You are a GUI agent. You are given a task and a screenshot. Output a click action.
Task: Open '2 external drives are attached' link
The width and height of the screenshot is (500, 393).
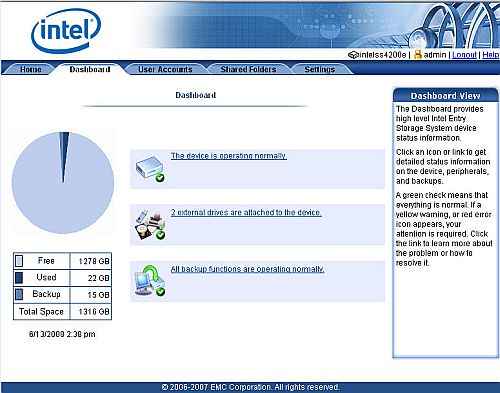coord(246,212)
